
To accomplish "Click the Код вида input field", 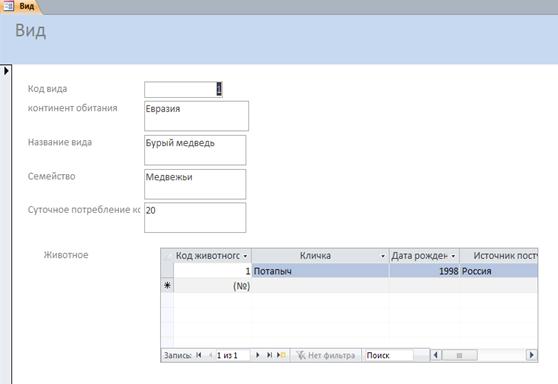I will [x=183, y=89].
